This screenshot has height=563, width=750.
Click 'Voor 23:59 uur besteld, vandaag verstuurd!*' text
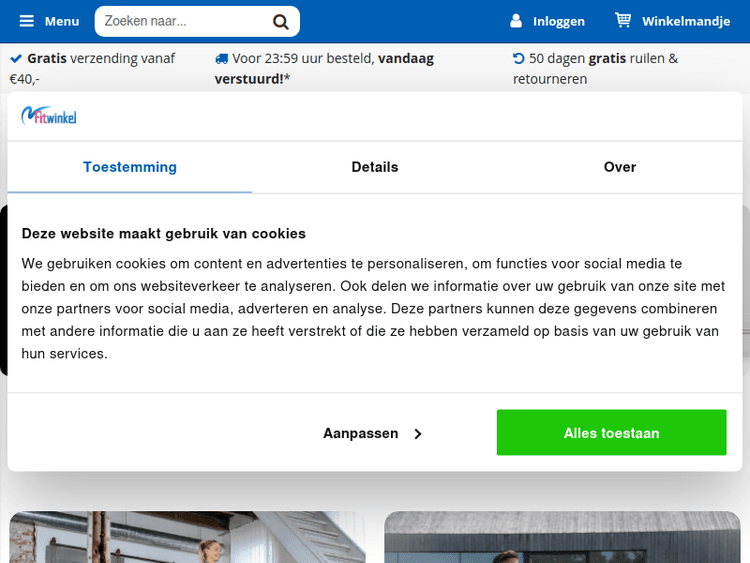pos(324,68)
